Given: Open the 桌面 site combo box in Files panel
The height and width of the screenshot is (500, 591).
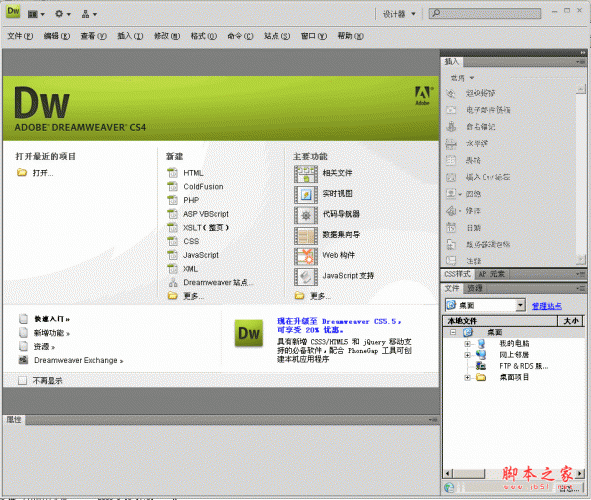Looking at the screenshot, I should tap(485, 305).
